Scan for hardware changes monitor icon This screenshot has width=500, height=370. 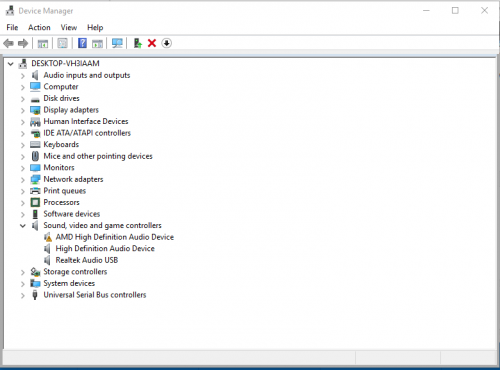click(x=117, y=43)
